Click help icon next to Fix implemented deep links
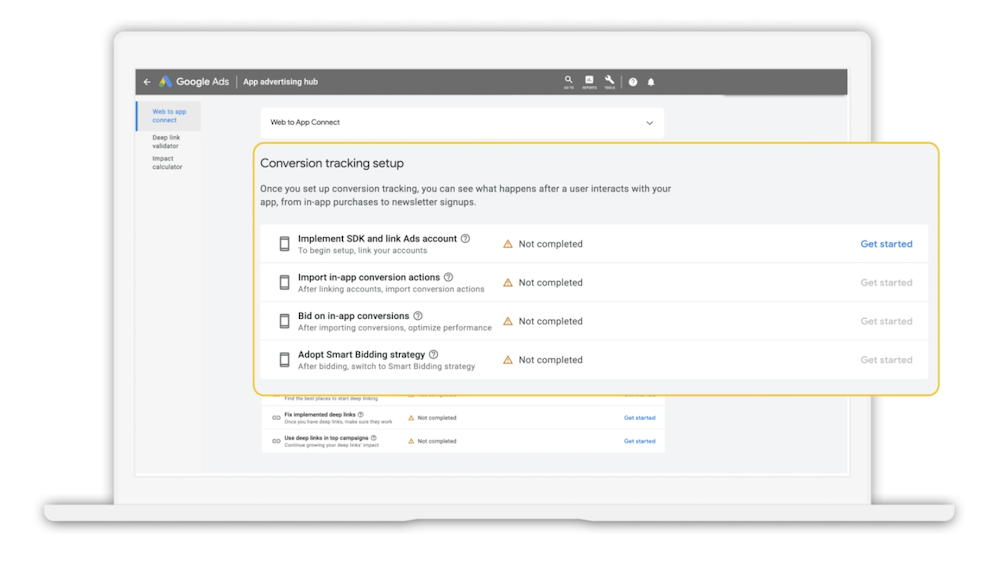 (x=361, y=414)
